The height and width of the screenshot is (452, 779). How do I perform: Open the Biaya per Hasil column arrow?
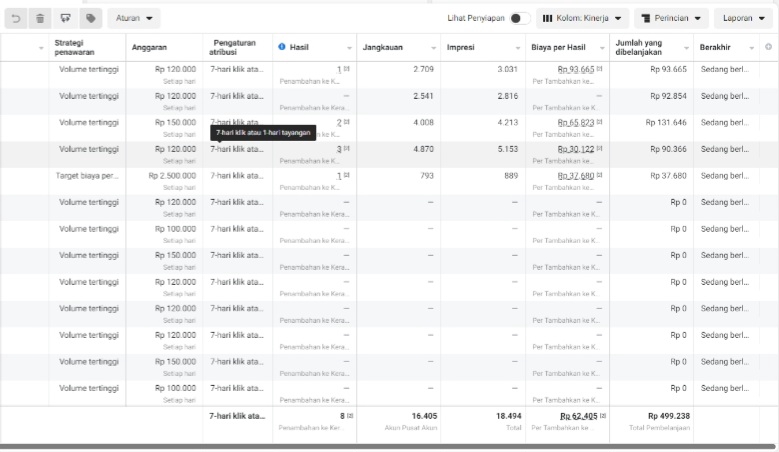602,48
